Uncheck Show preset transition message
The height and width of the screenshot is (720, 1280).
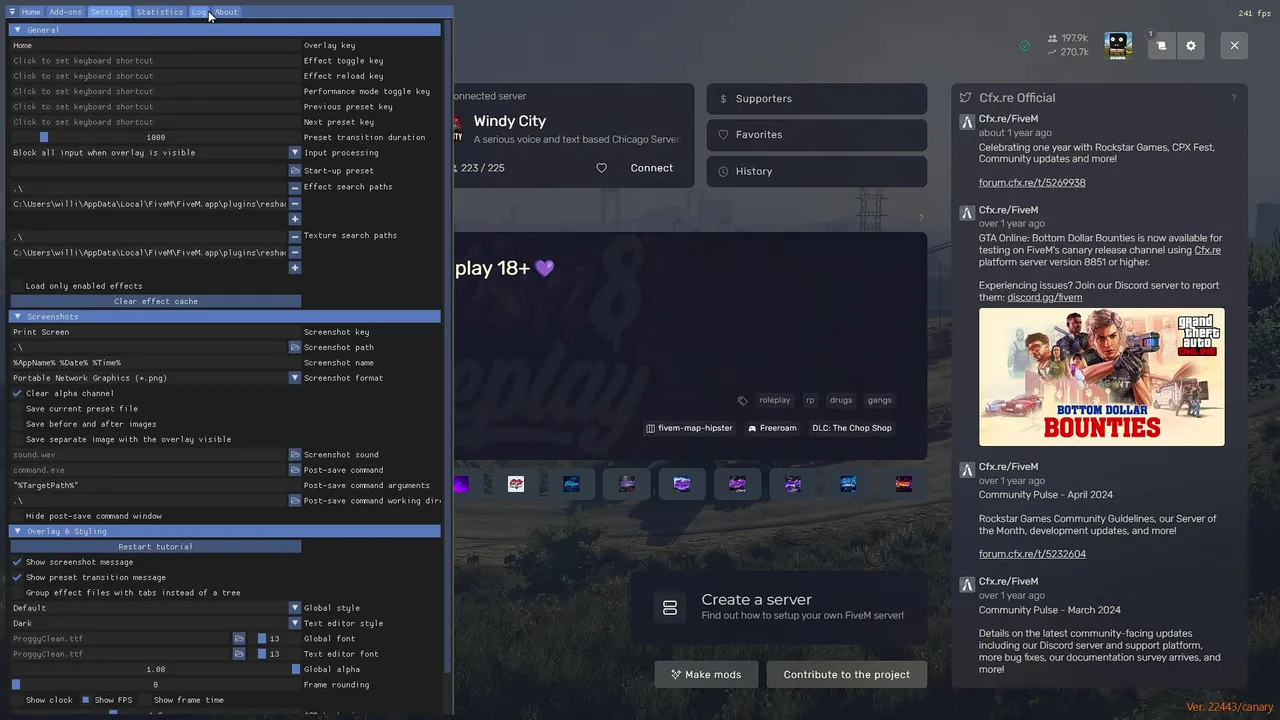coord(17,577)
